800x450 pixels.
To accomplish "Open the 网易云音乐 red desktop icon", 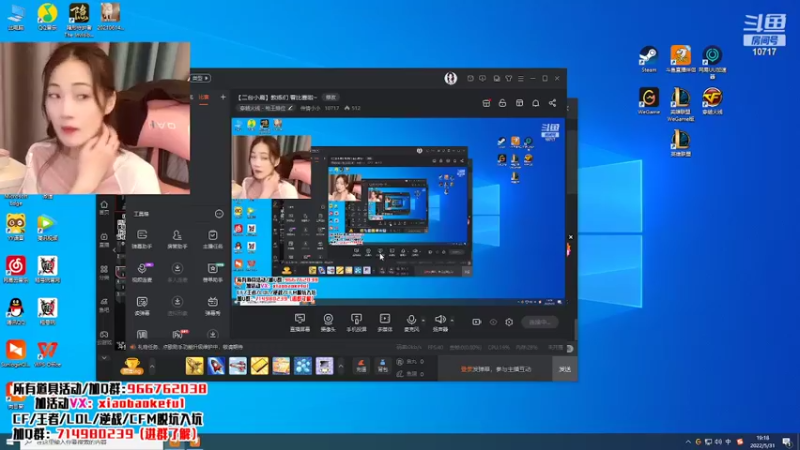I will (x=16, y=269).
